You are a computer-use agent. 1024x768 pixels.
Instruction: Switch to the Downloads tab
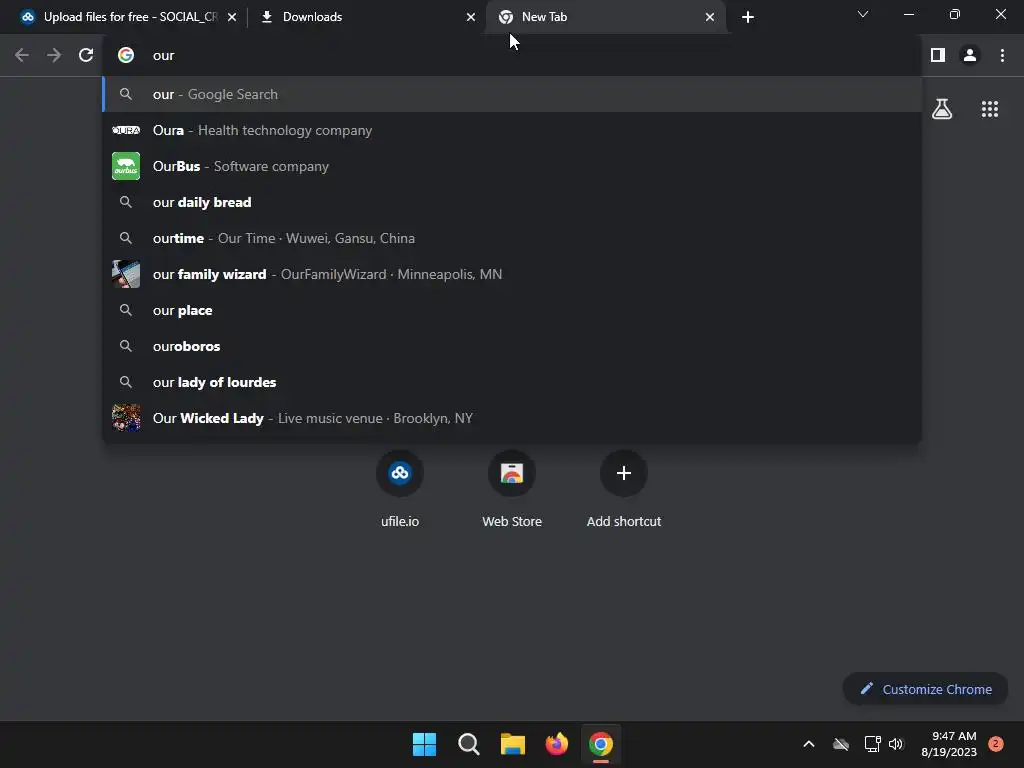pyautogui.click(x=366, y=17)
